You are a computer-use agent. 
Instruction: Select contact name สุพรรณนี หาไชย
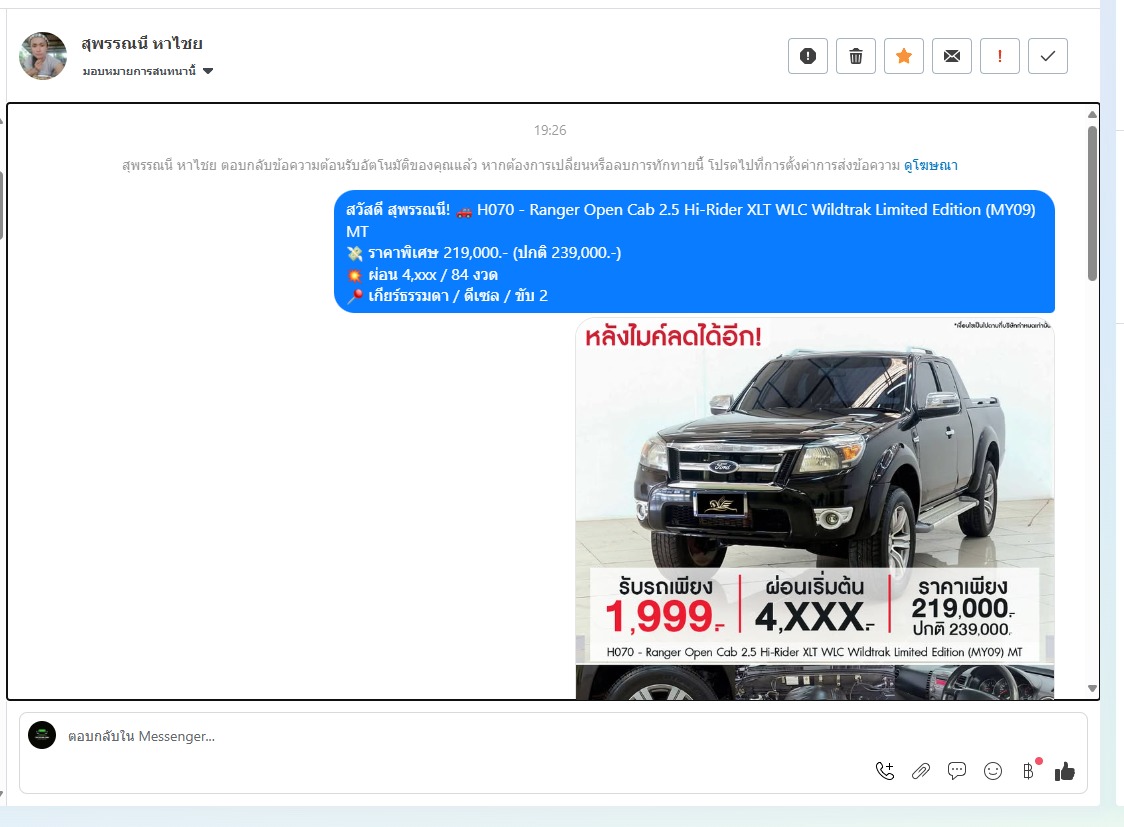pos(142,44)
